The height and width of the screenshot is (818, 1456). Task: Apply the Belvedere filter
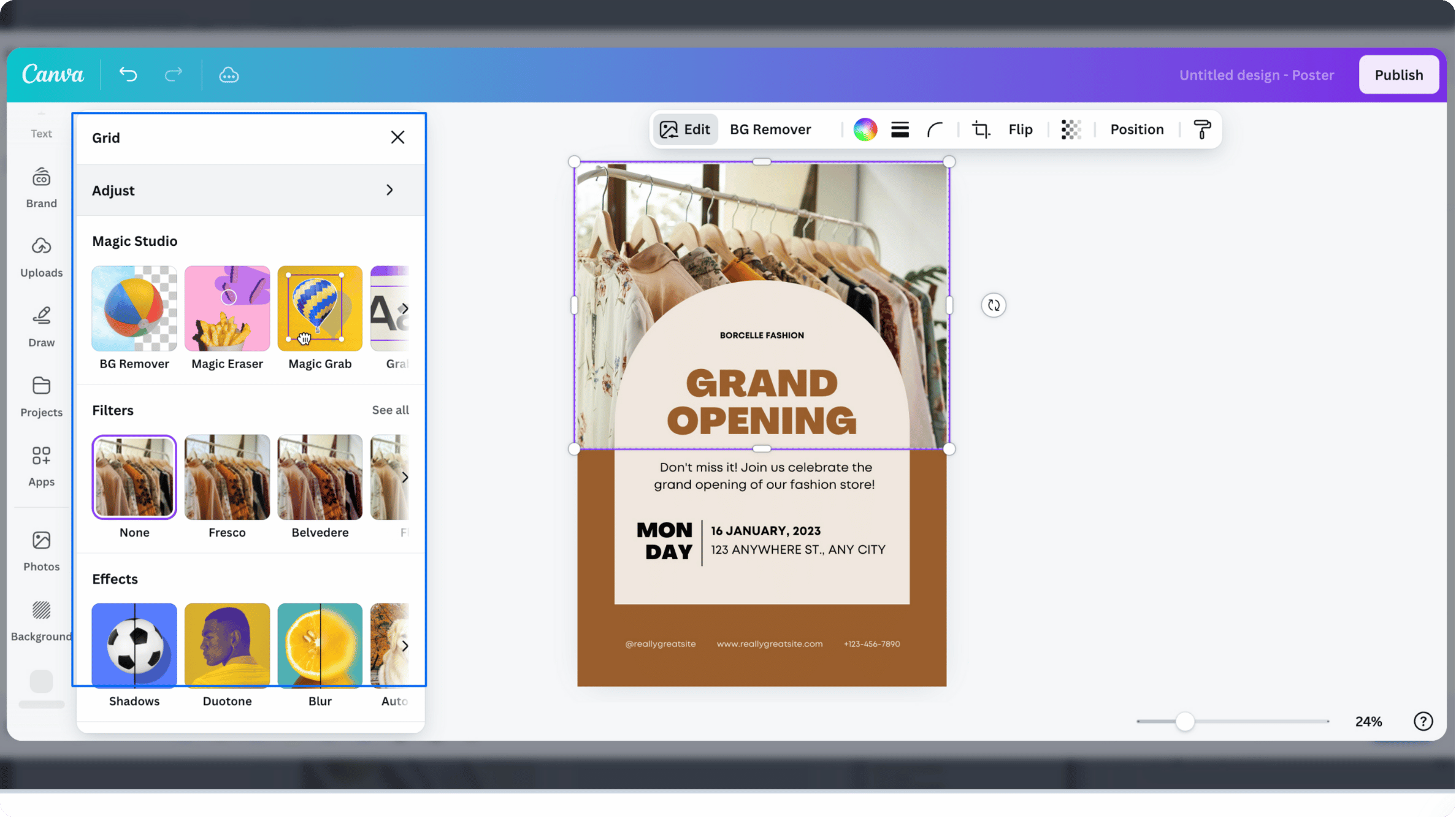320,477
